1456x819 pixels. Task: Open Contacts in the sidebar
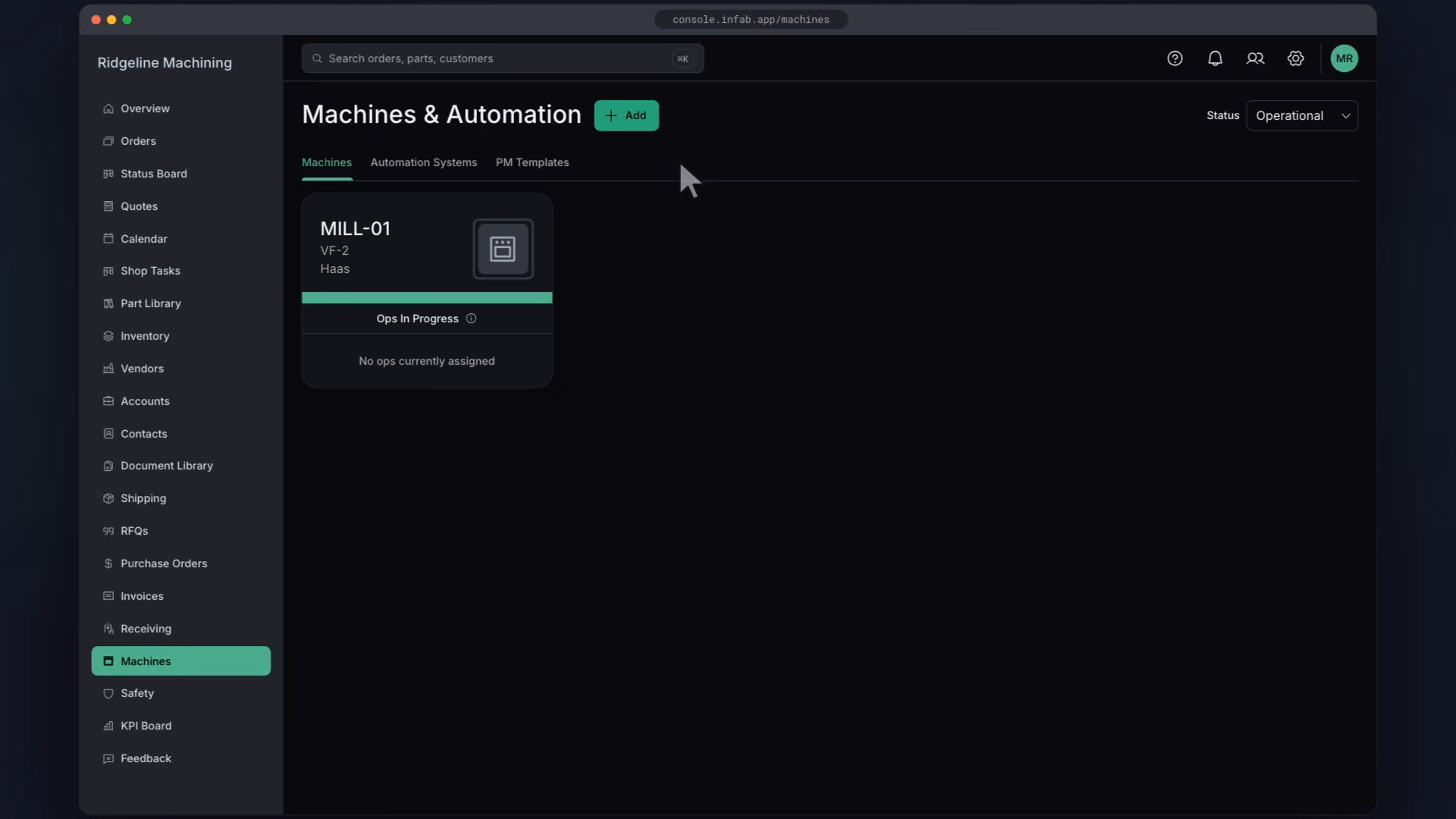(x=180, y=434)
